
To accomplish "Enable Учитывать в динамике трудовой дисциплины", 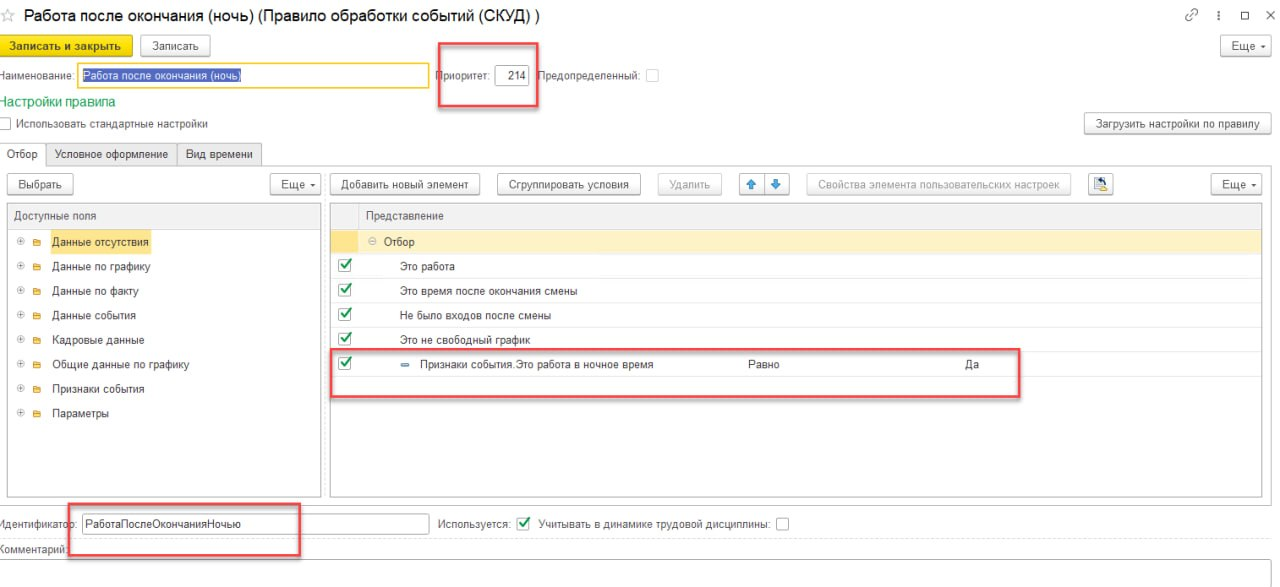I will tap(782, 524).
